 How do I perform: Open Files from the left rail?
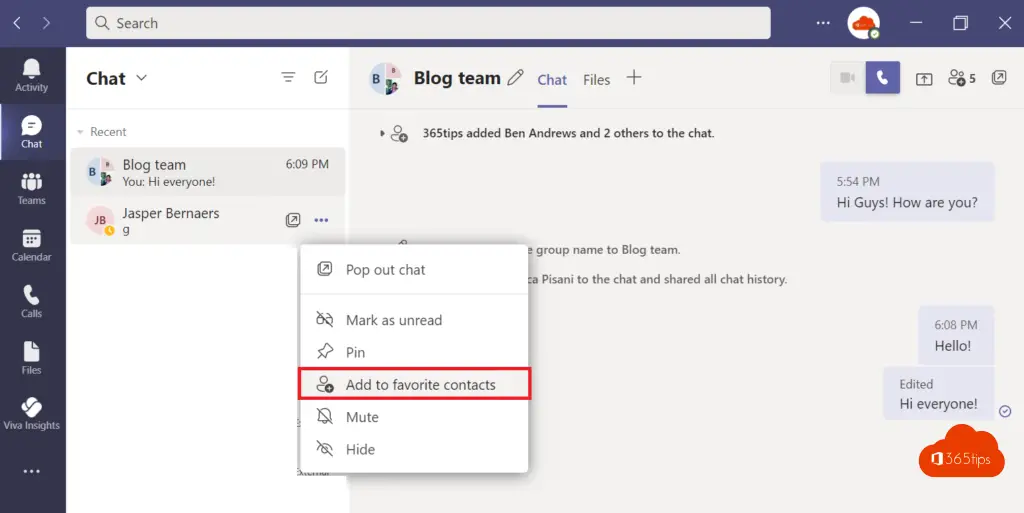31,358
